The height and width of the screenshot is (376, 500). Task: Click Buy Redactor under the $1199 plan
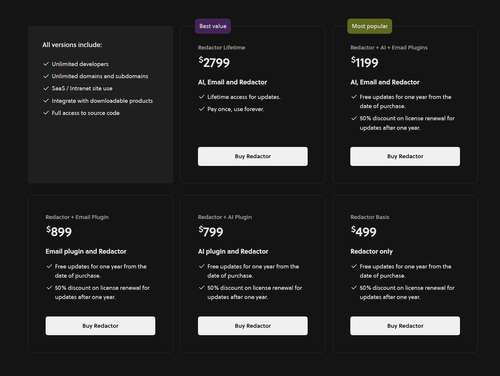(405, 156)
